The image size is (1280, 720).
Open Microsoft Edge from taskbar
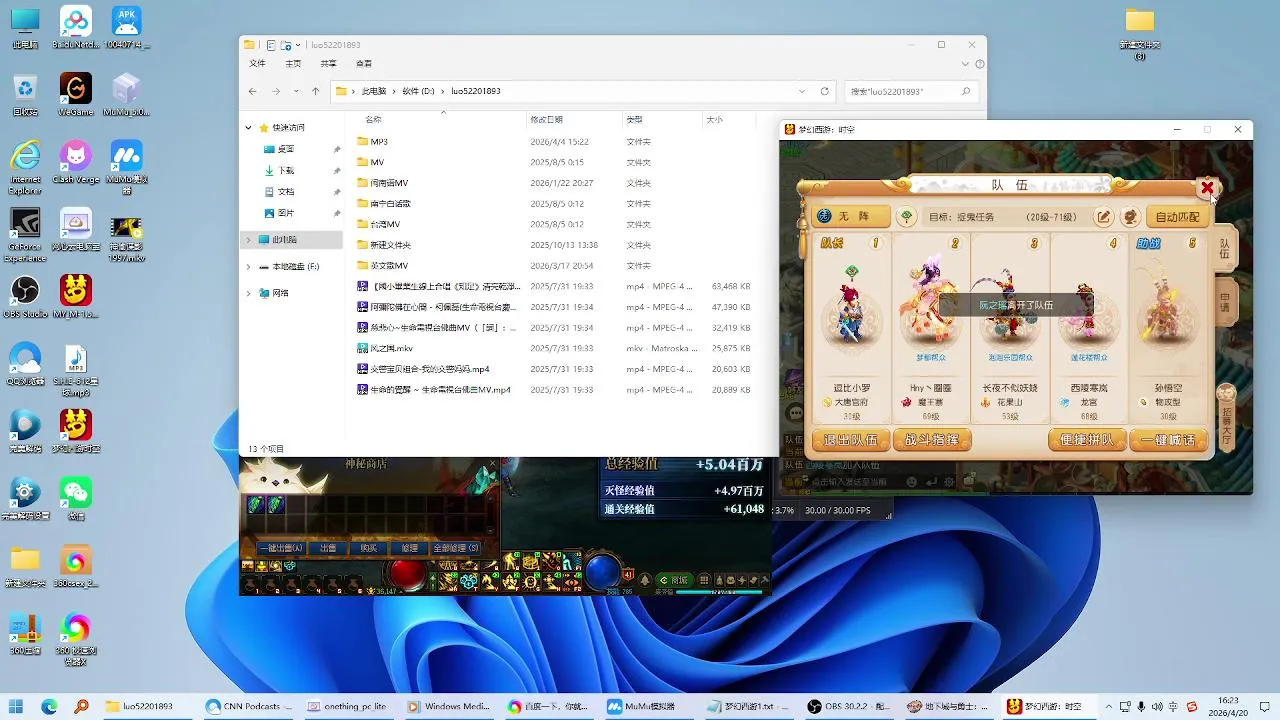pyautogui.click(x=49, y=706)
